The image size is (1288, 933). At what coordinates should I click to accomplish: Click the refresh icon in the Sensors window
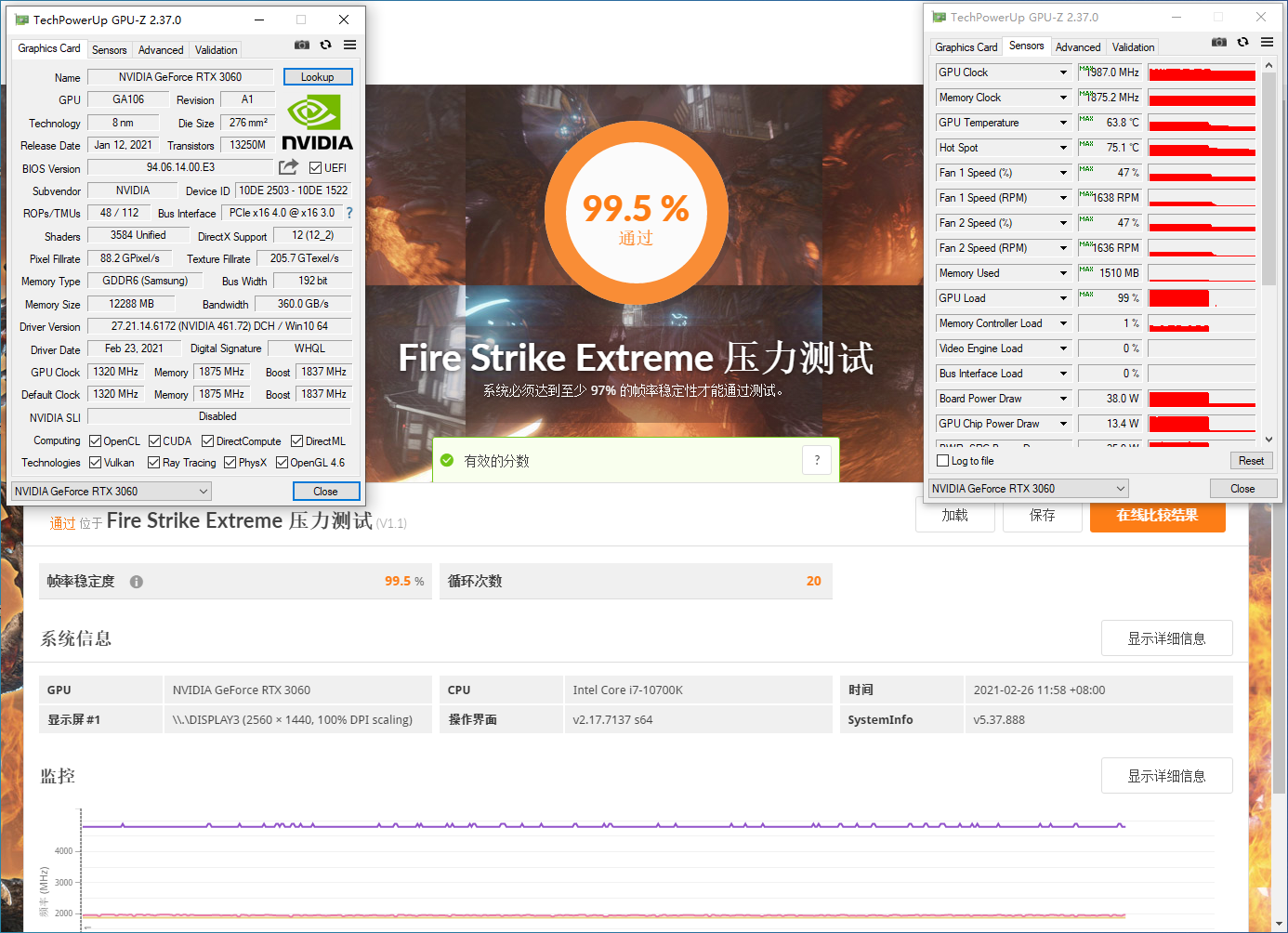(x=1243, y=42)
